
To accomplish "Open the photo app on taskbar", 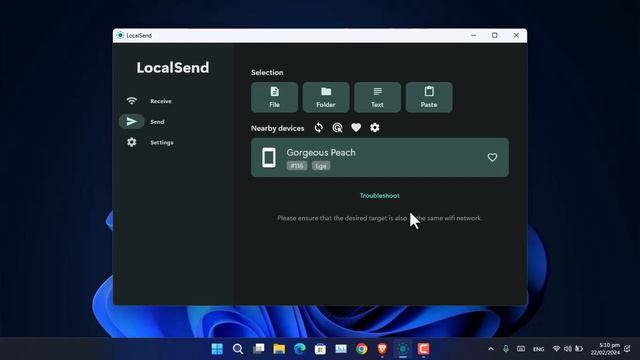I will [341, 349].
